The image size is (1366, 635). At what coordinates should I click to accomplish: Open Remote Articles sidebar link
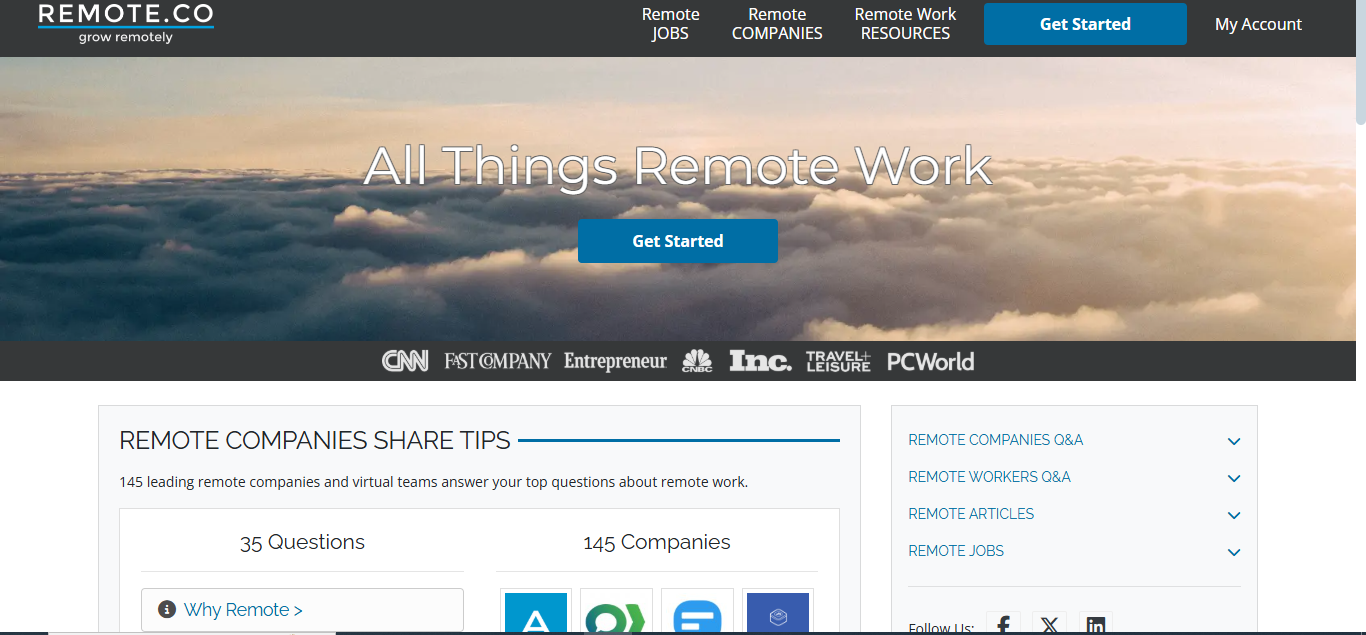(x=971, y=514)
